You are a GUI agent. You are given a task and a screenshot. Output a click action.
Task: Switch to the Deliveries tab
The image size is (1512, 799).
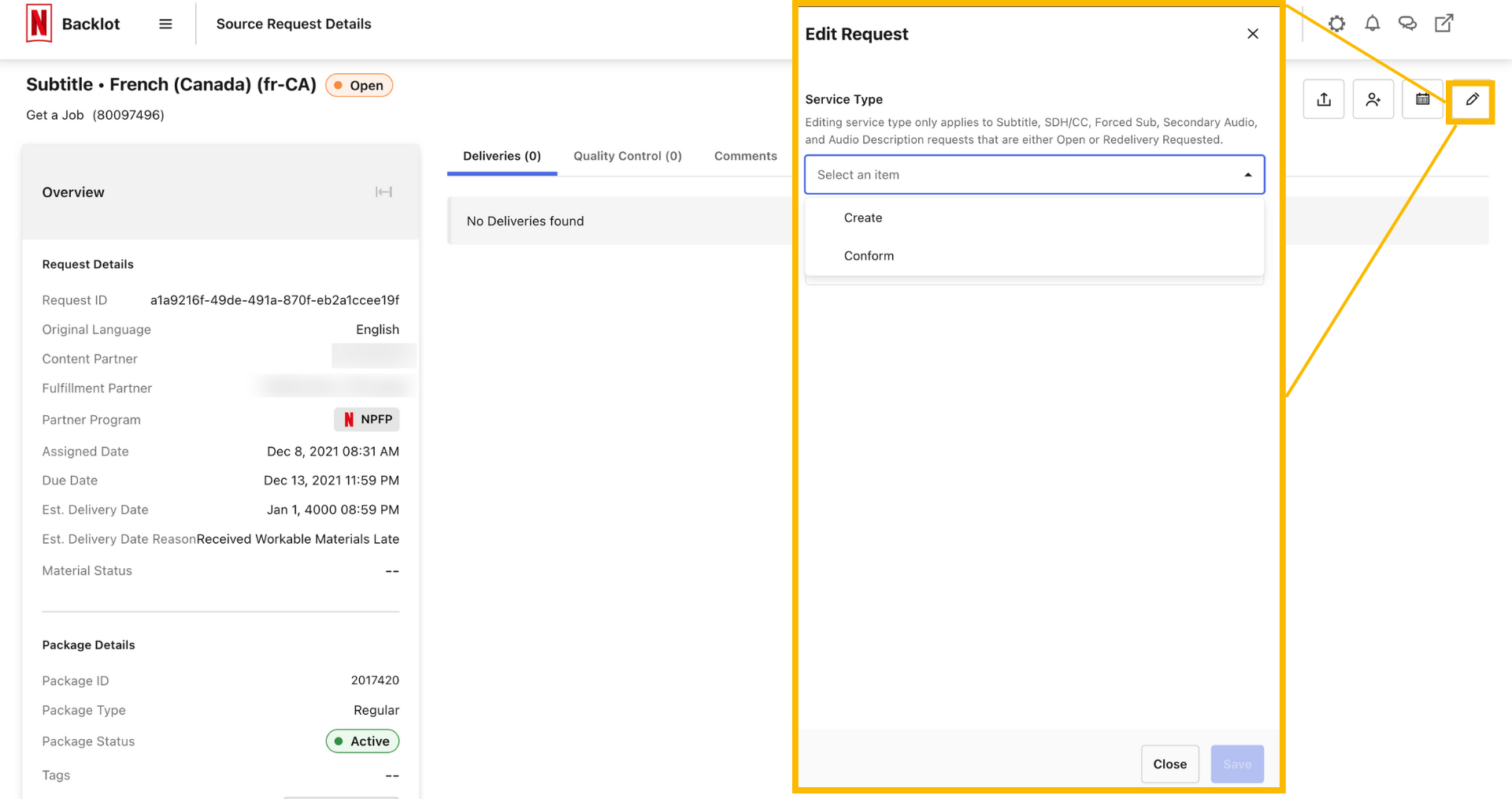[502, 156]
